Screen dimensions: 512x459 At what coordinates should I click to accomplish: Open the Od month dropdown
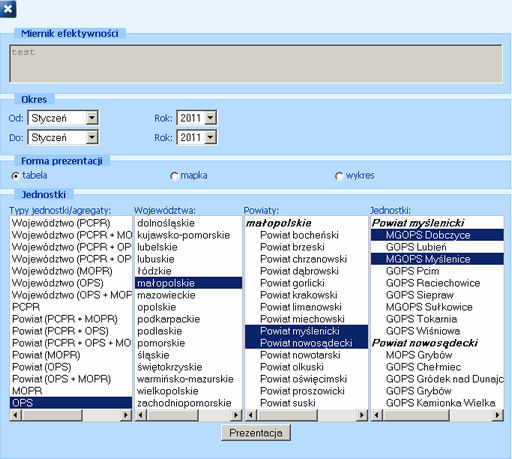(x=92, y=118)
